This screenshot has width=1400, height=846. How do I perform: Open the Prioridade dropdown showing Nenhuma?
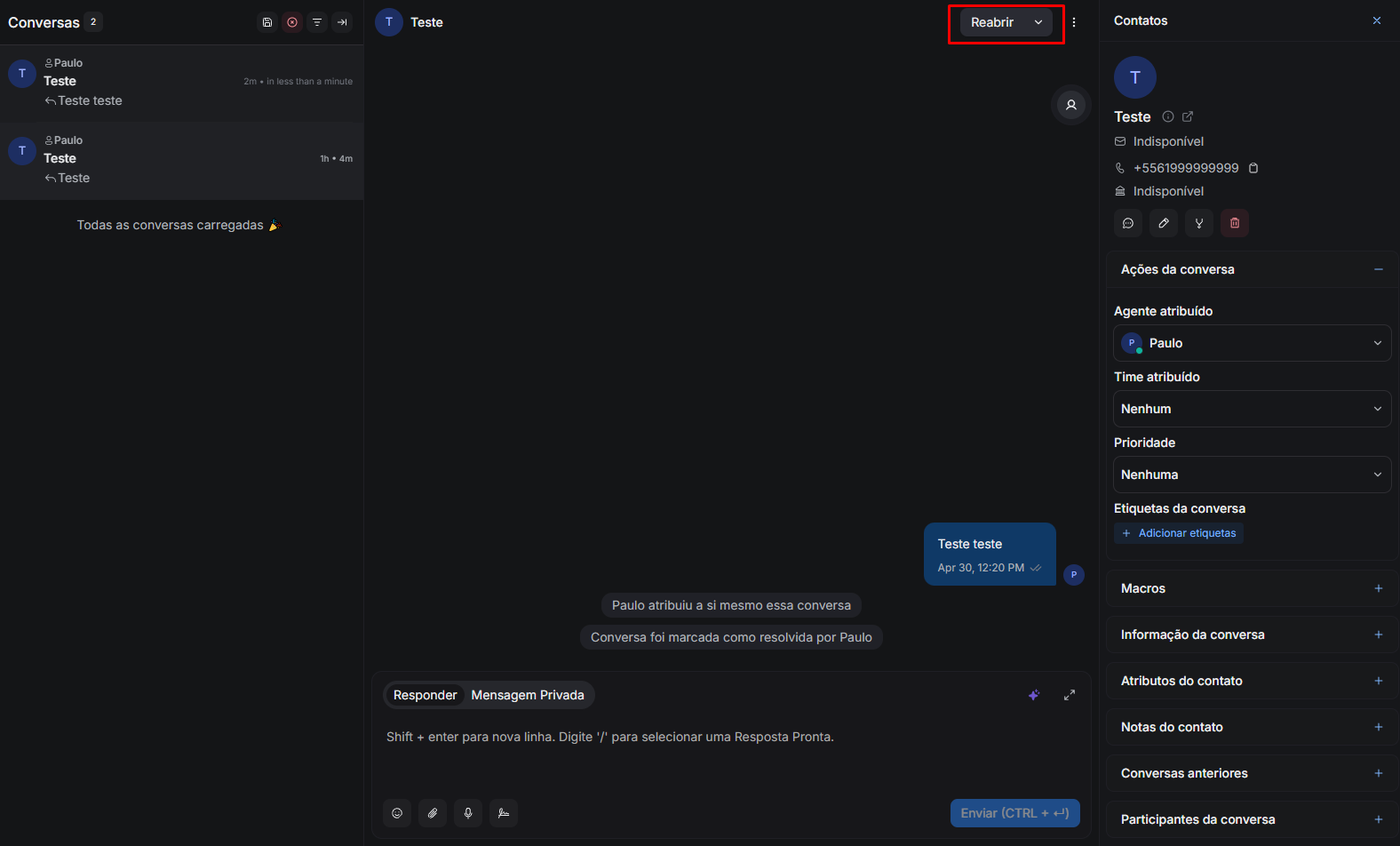(1253, 475)
